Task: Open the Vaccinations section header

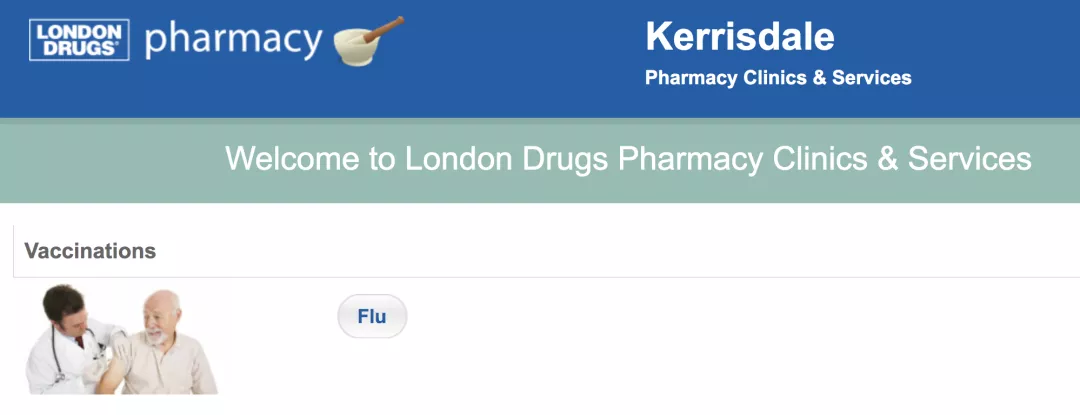Action: pos(90,251)
